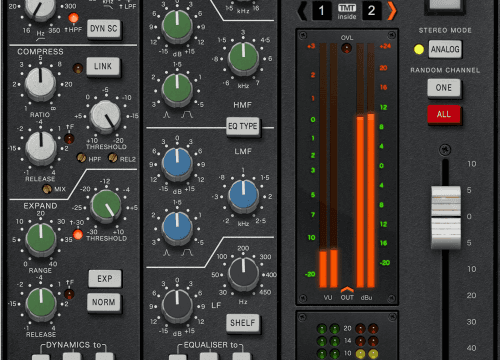Click the NORM button
The height and width of the screenshot is (360, 500).
pos(104,302)
